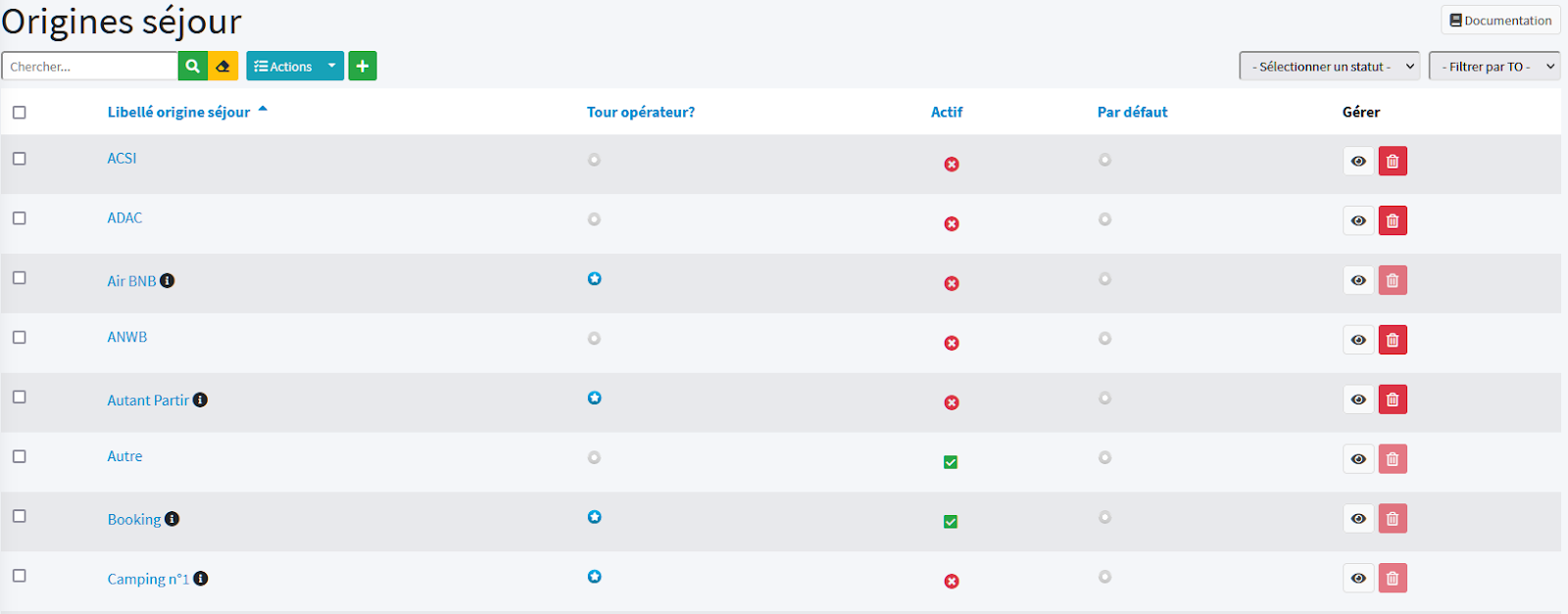This screenshot has width=1568, height=614.
Task: Open the Actions dropdown menu
Action: tap(294, 67)
